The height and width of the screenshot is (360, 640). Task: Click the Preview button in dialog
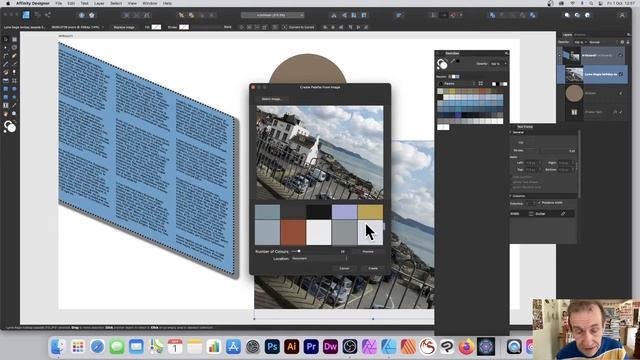tap(368, 251)
